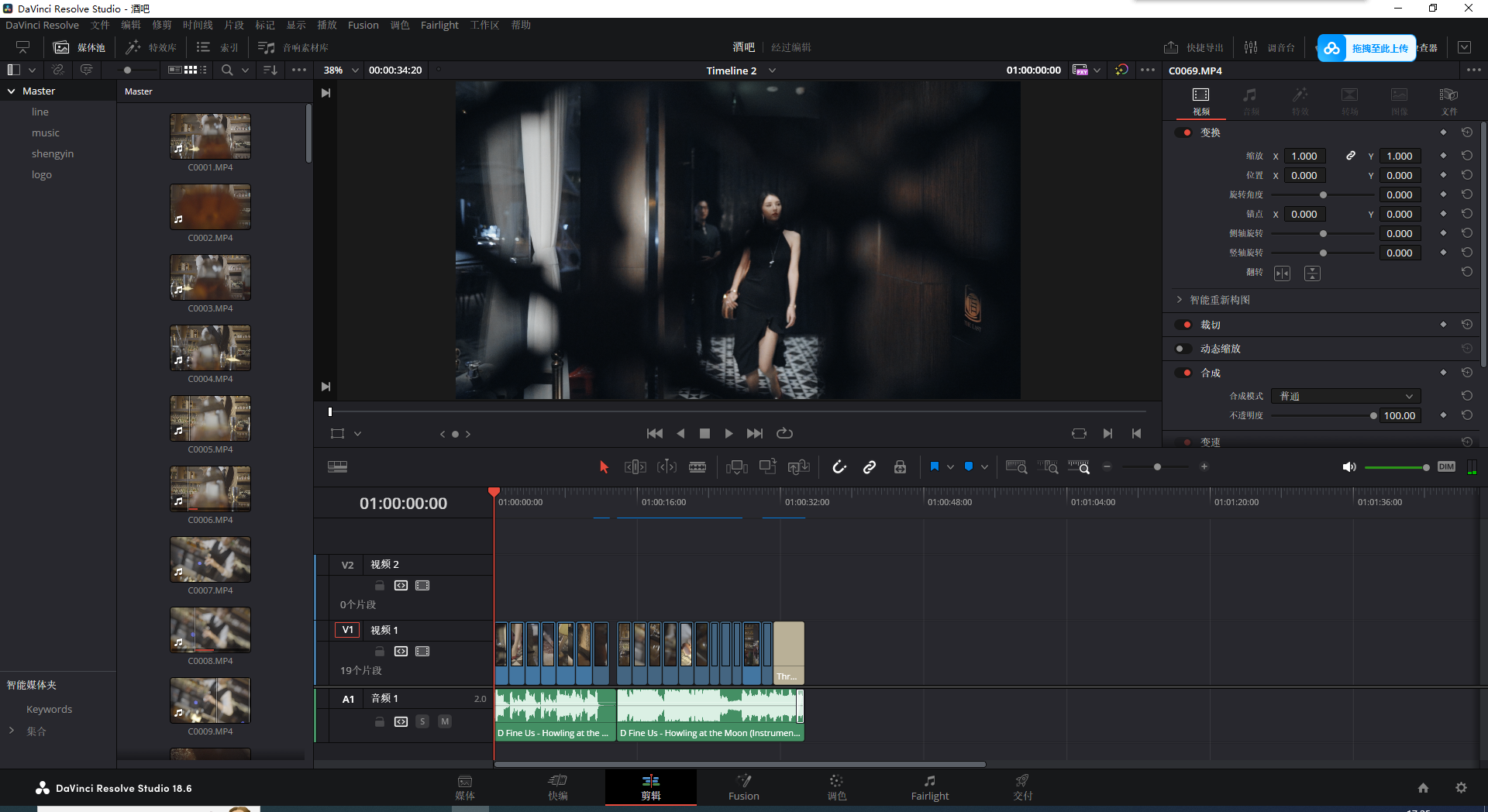The image size is (1488, 812).
Task: Expand the 智能重新构图 section
Action: coord(1180,300)
